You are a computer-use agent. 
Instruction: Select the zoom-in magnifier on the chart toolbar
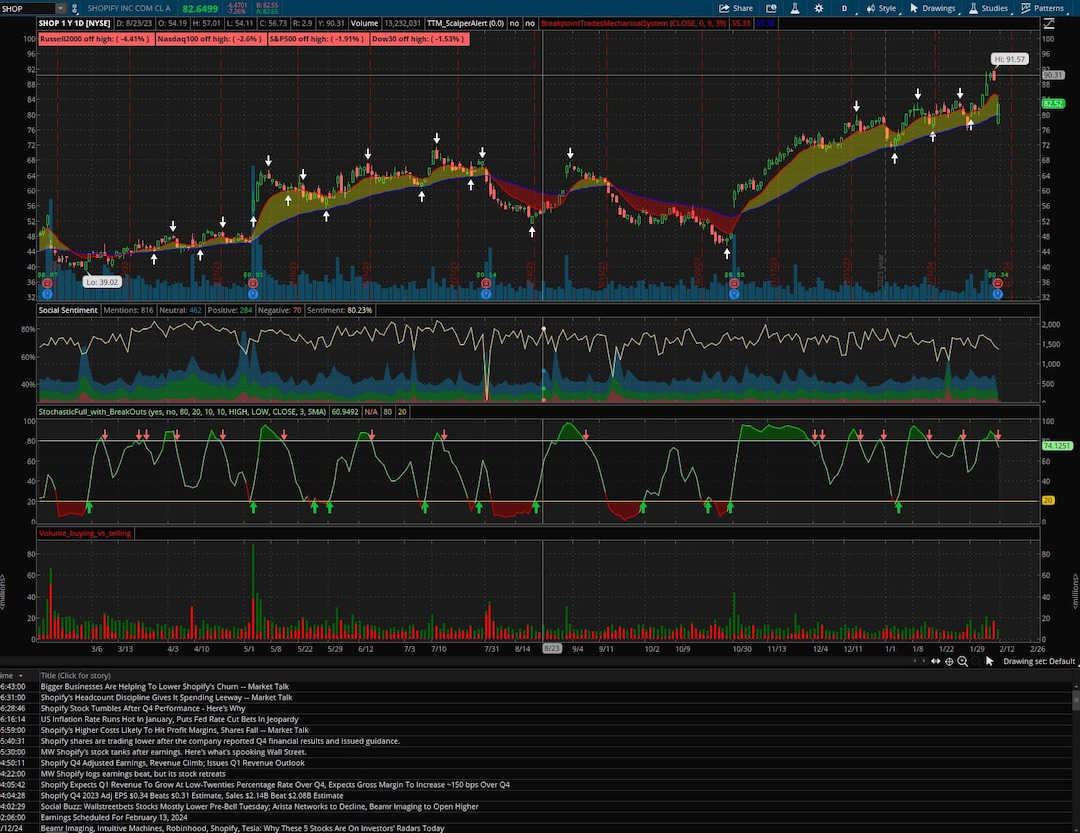click(x=963, y=661)
